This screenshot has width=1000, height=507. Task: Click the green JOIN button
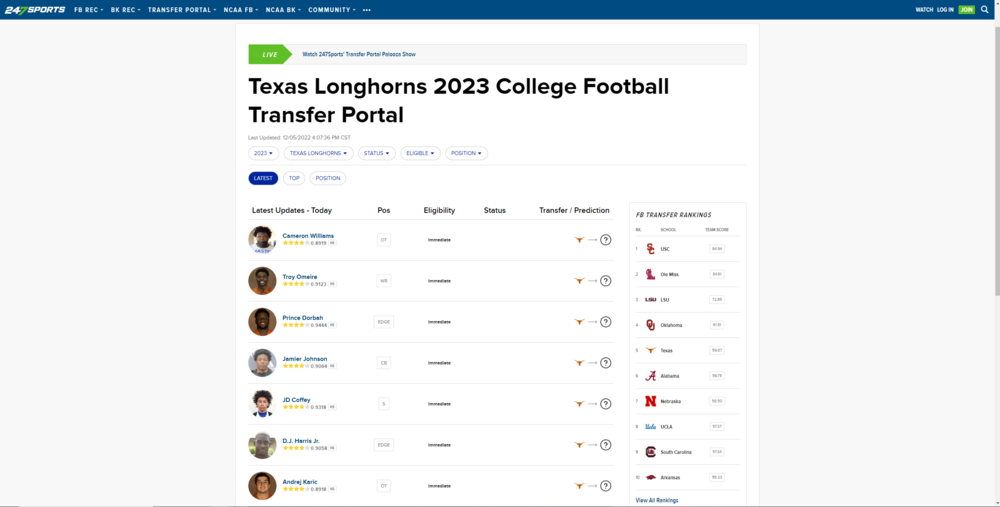click(966, 9)
